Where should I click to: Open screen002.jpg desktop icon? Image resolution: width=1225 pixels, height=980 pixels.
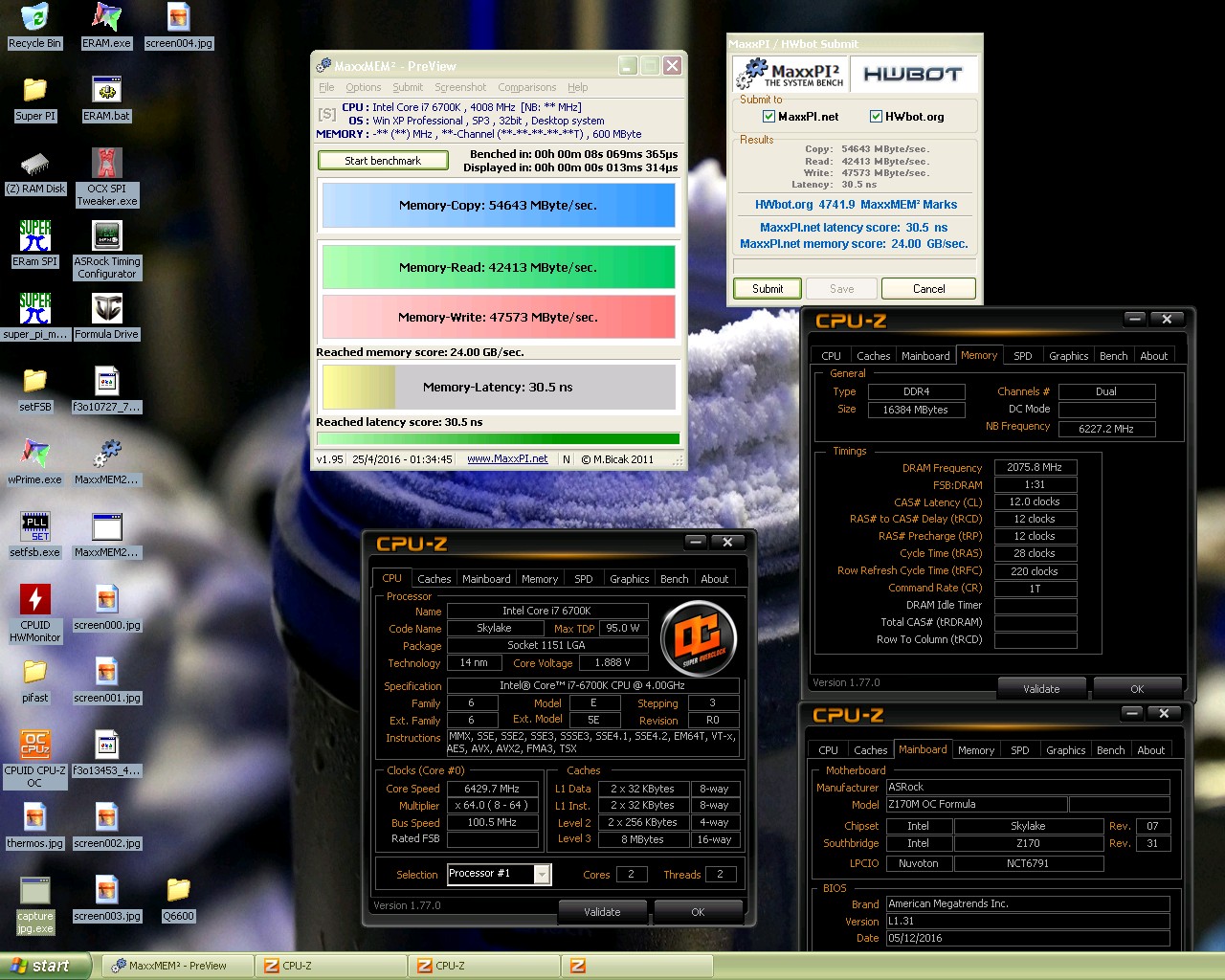tap(106, 826)
